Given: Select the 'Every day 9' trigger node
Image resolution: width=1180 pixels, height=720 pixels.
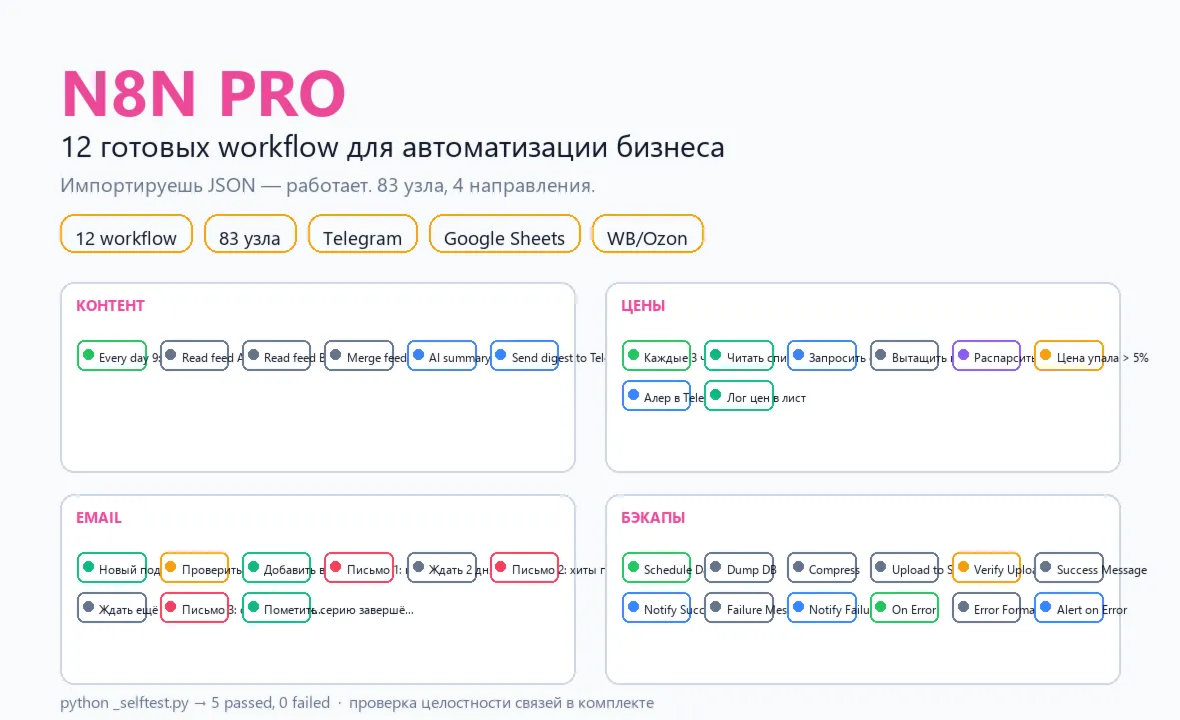Looking at the screenshot, I should click(112, 356).
